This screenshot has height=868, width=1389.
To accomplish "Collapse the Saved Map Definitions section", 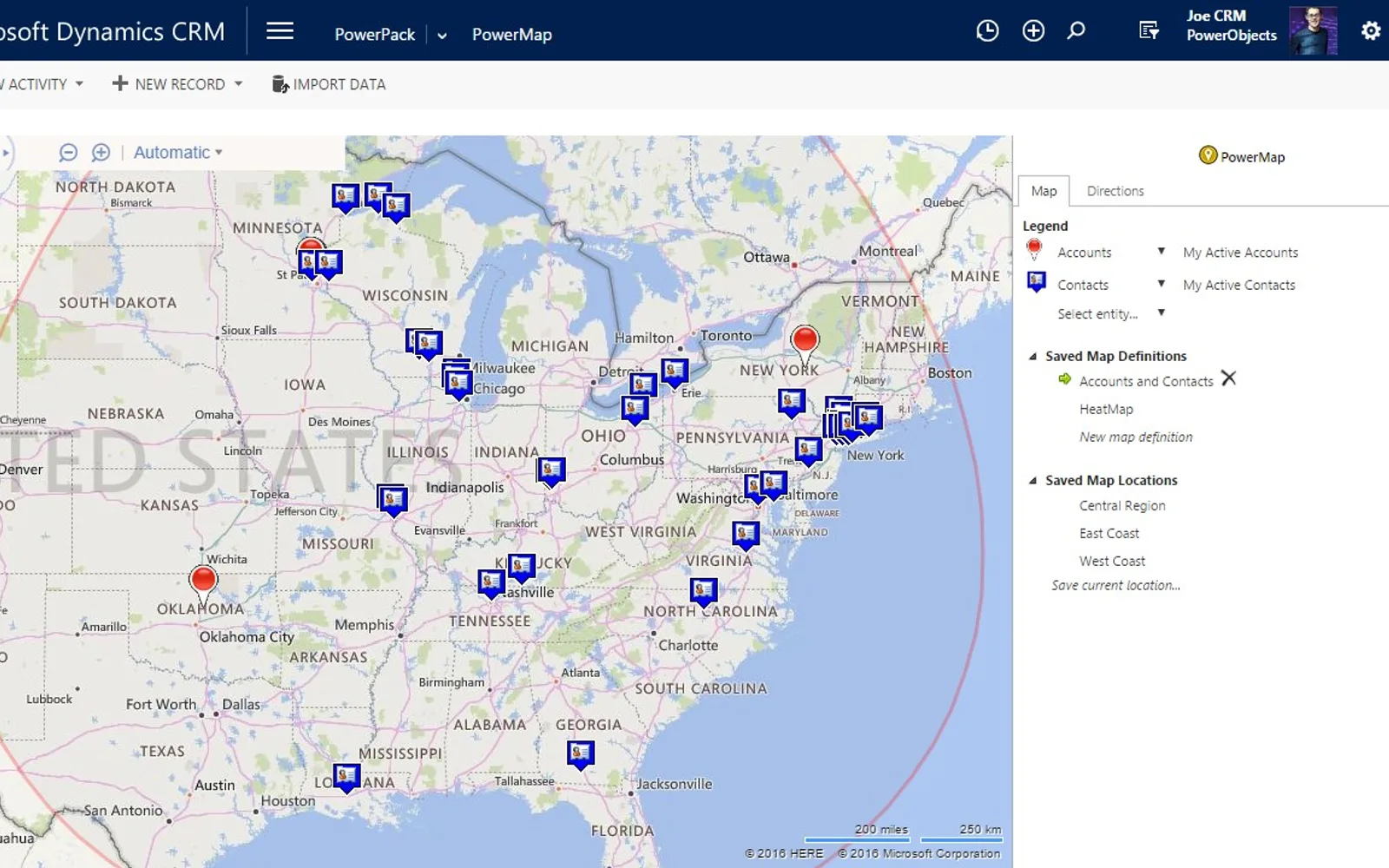I will [x=1032, y=357].
